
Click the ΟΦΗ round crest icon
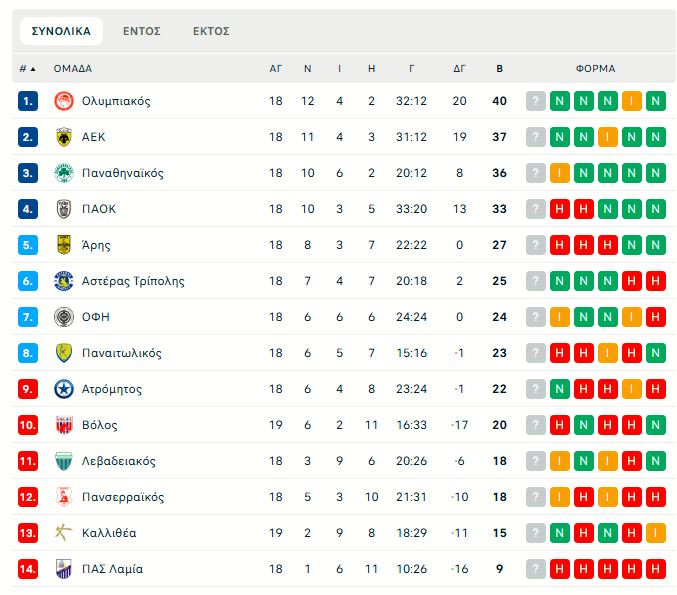tap(63, 317)
